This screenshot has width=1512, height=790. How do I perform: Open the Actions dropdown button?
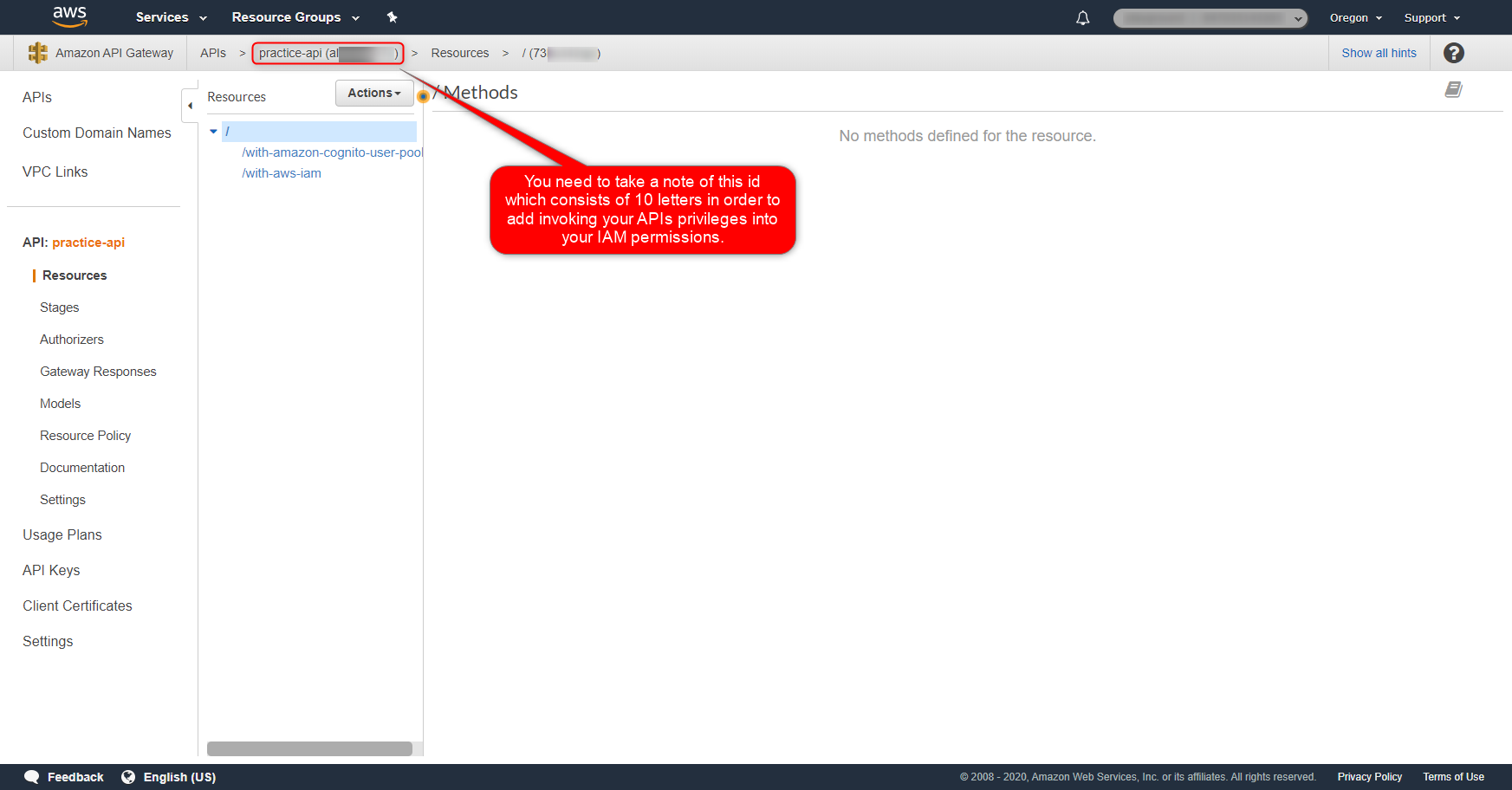(374, 93)
